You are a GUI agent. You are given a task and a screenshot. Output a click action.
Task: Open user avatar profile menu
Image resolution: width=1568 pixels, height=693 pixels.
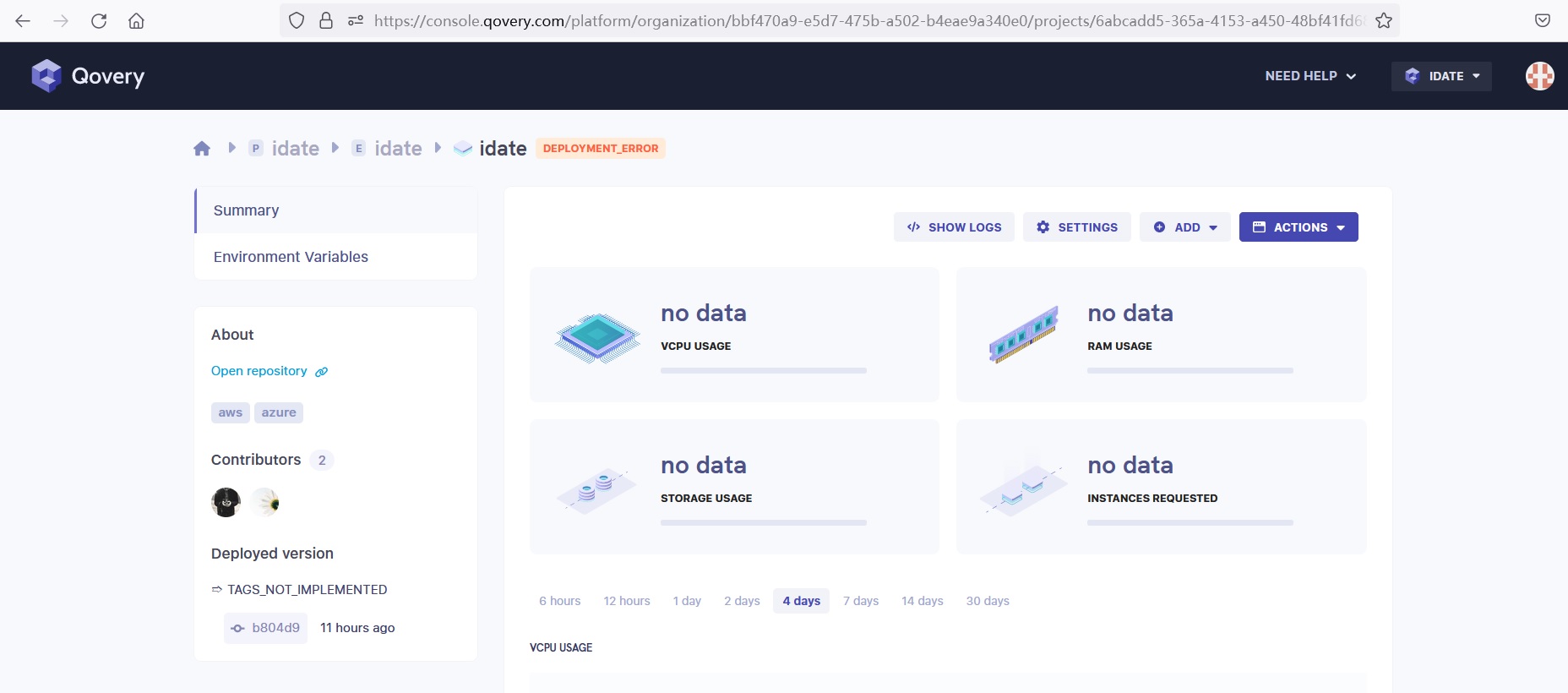pyautogui.click(x=1540, y=76)
